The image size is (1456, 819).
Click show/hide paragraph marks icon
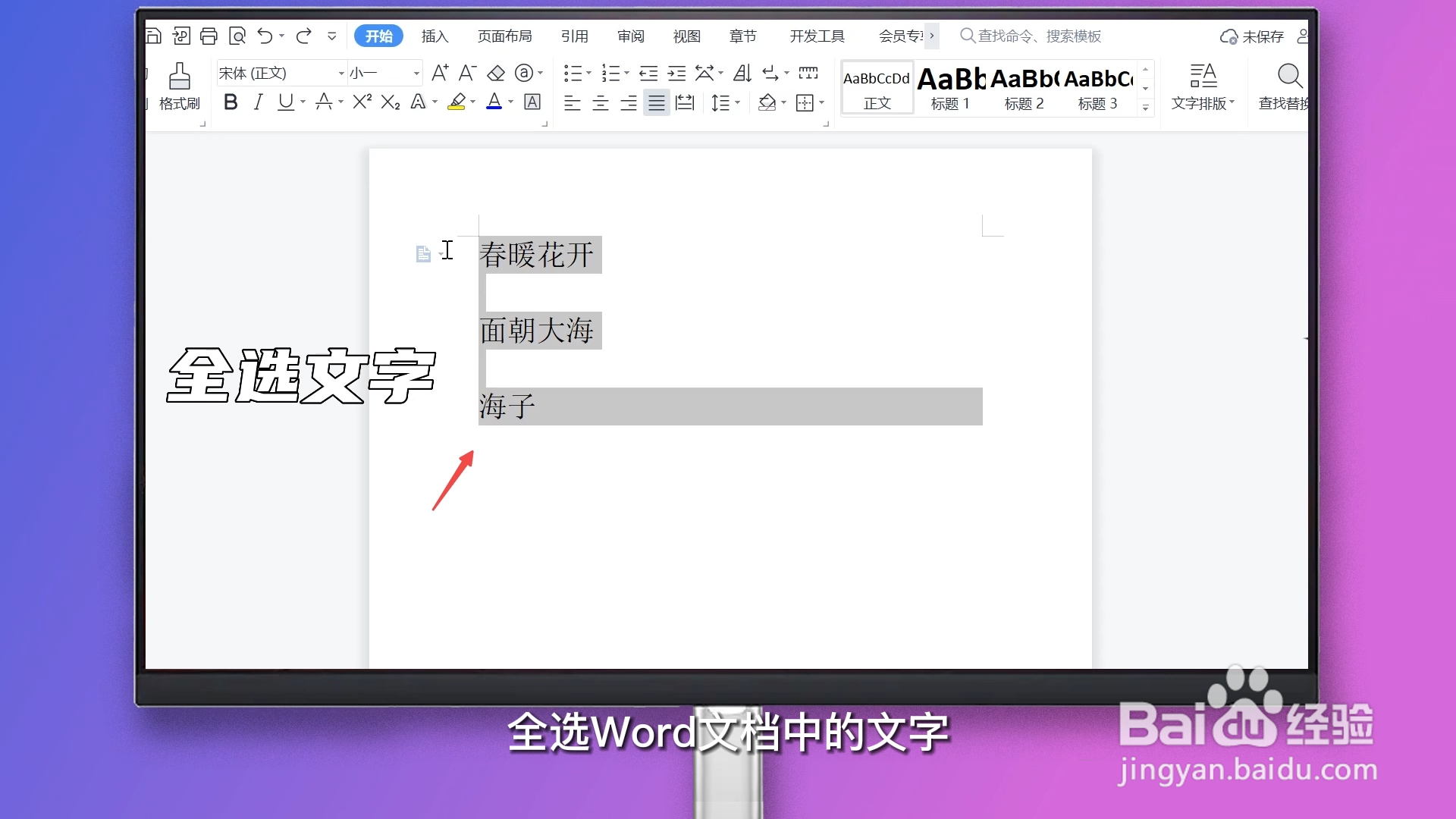click(x=770, y=73)
